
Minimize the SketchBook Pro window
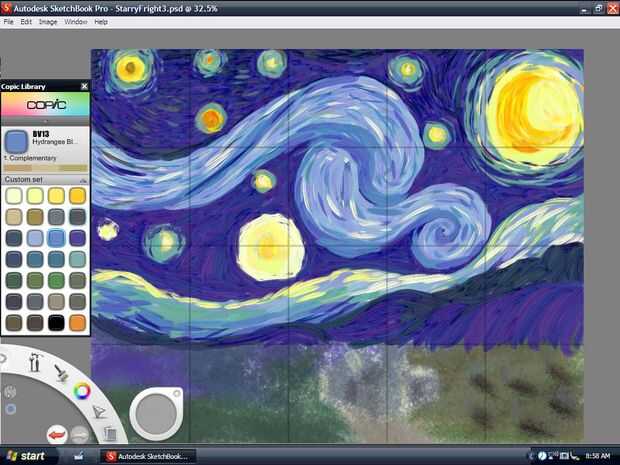[585, 9]
